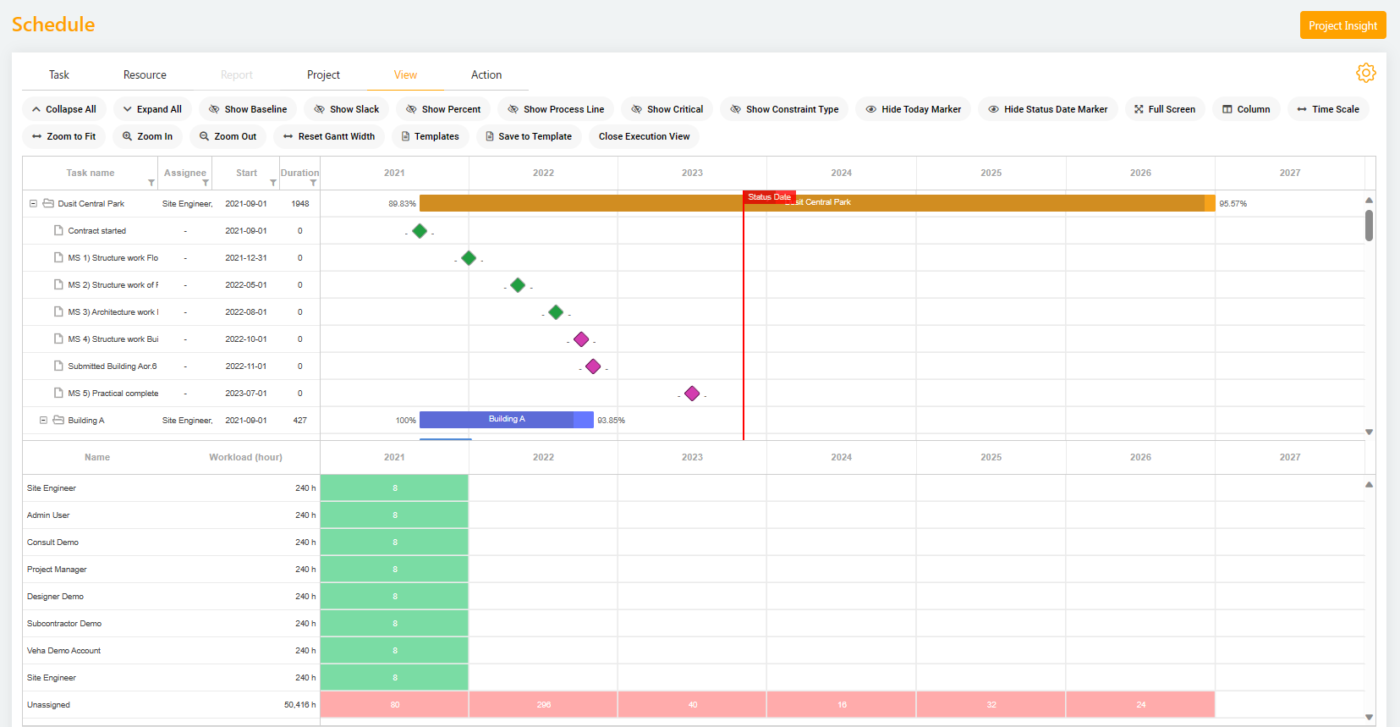Click the Project Insight button
The width and height of the screenshot is (1400, 727).
coord(1342,26)
